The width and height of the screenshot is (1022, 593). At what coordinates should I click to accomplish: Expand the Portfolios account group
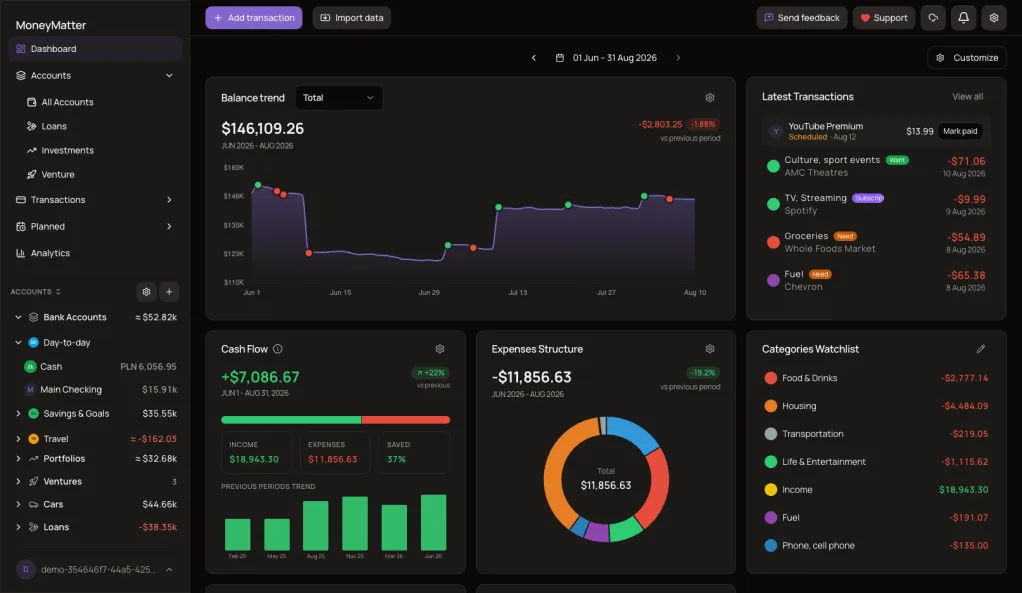pos(18,459)
